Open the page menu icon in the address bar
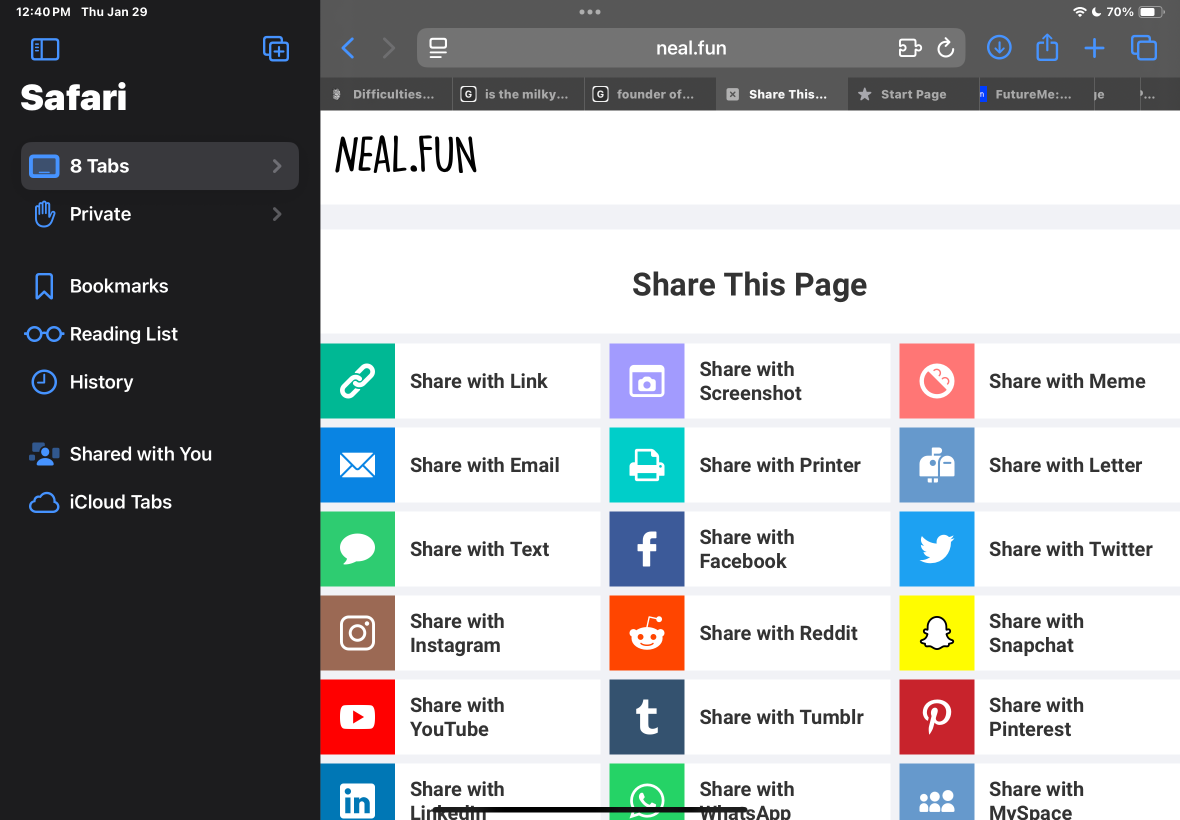The height and width of the screenshot is (820, 1180). coord(438,48)
